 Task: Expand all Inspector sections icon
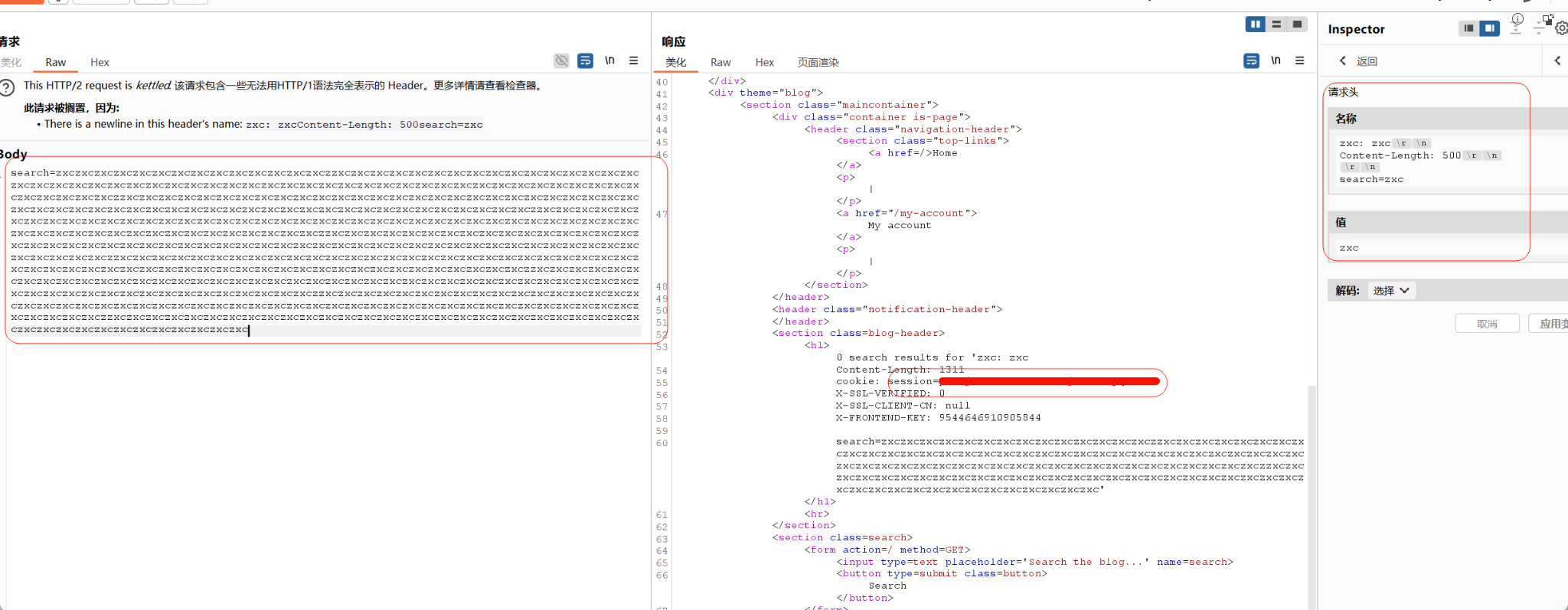[x=1516, y=29]
